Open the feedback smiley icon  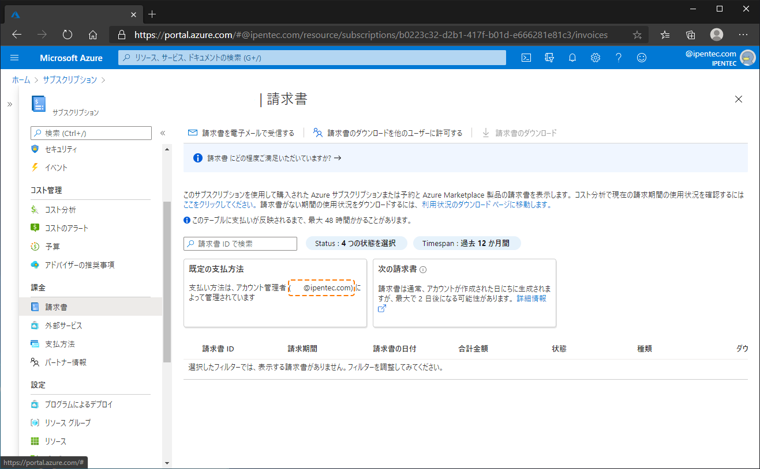[642, 58]
